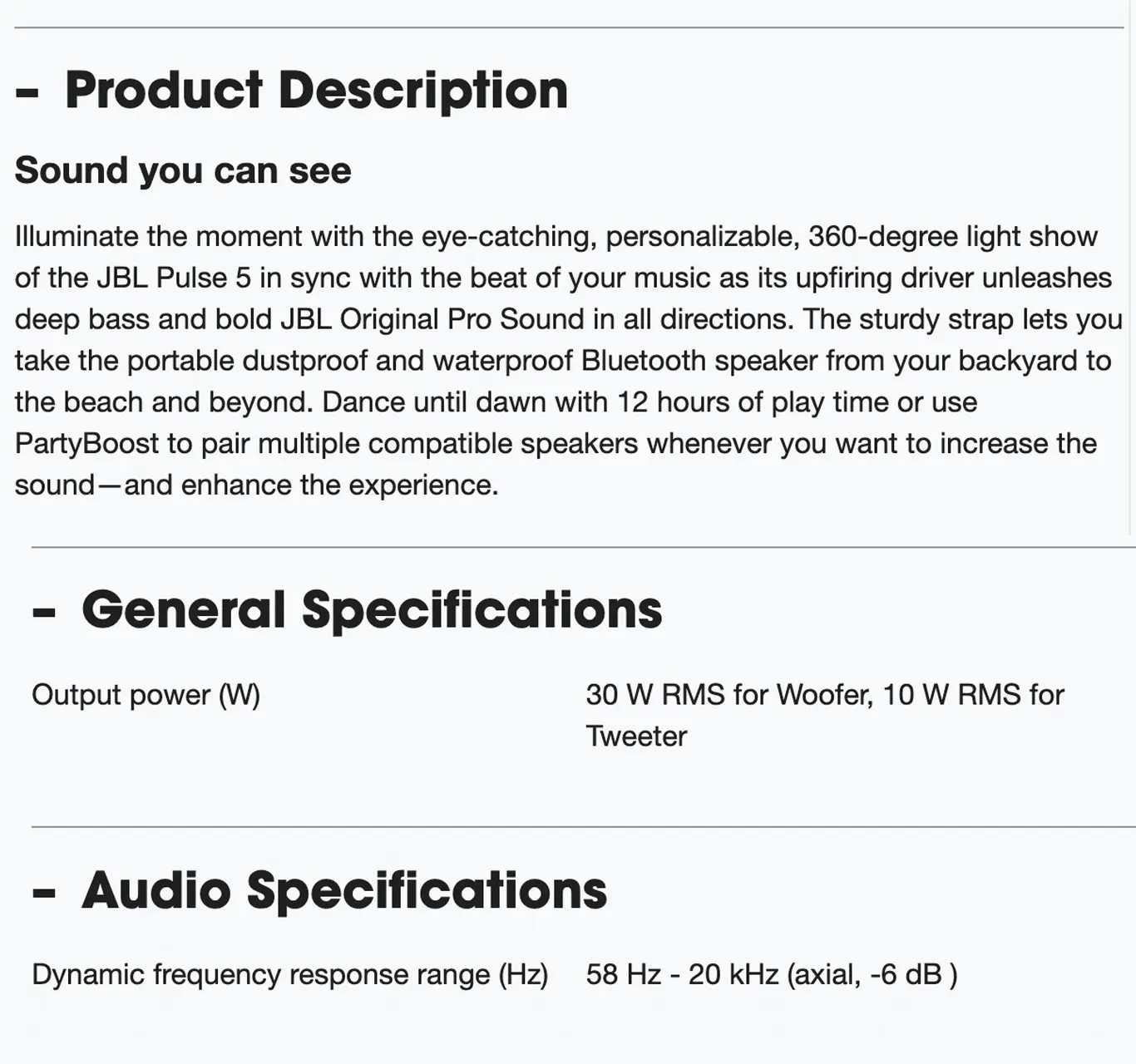Image resolution: width=1136 pixels, height=1064 pixels.
Task: Click the "(axial, -6 dB )" text
Action: click(x=872, y=974)
